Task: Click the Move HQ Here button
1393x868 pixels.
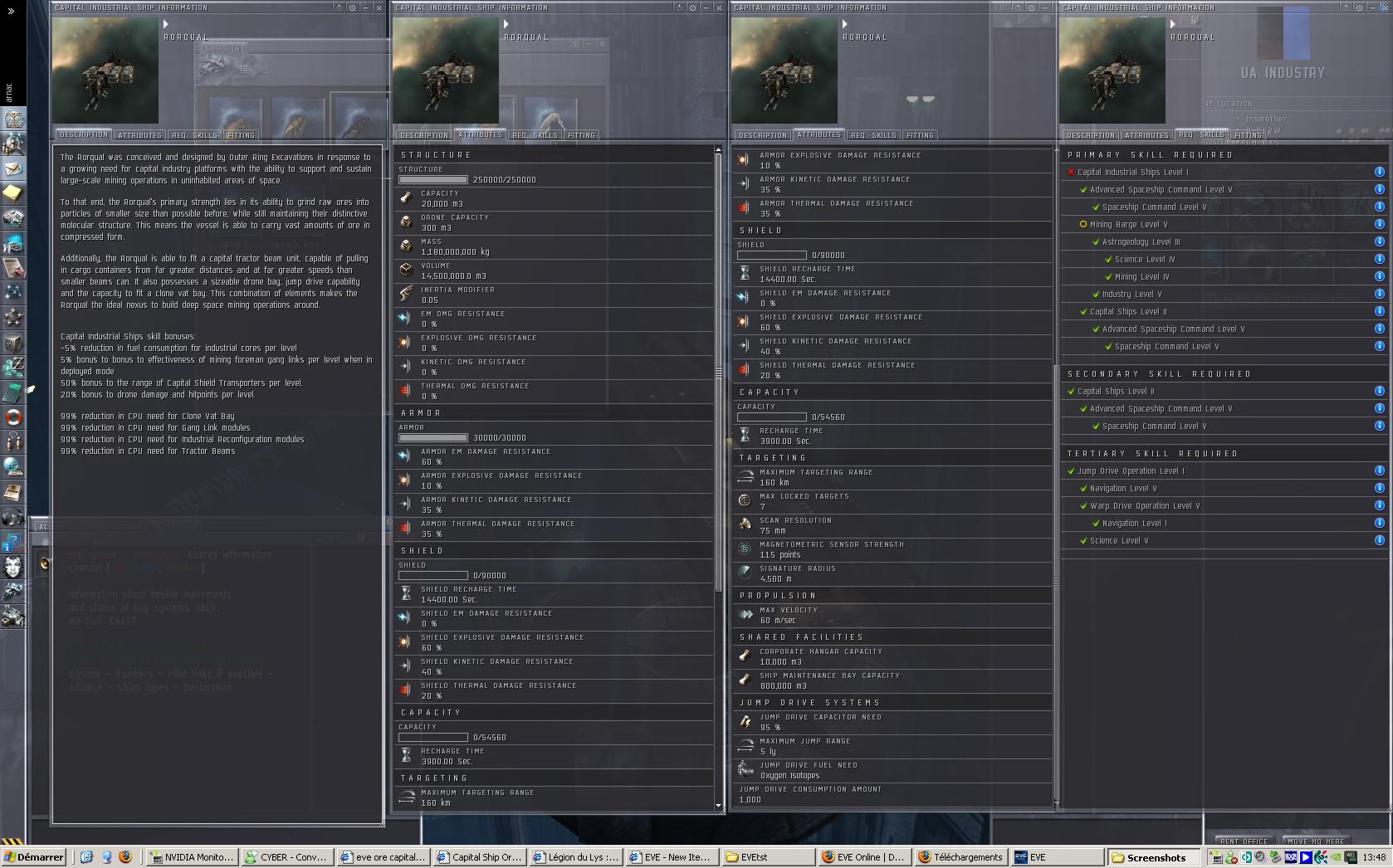Action: point(1316,841)
